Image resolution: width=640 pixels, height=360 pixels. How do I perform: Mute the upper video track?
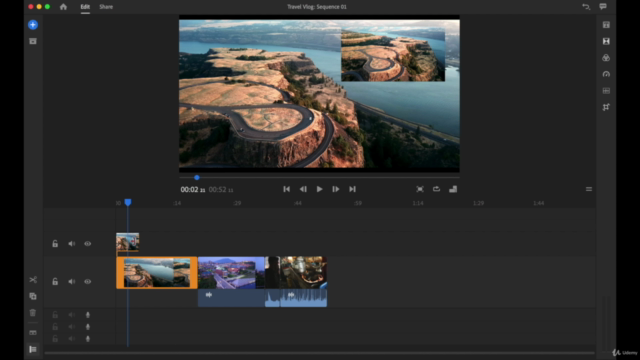71,244
